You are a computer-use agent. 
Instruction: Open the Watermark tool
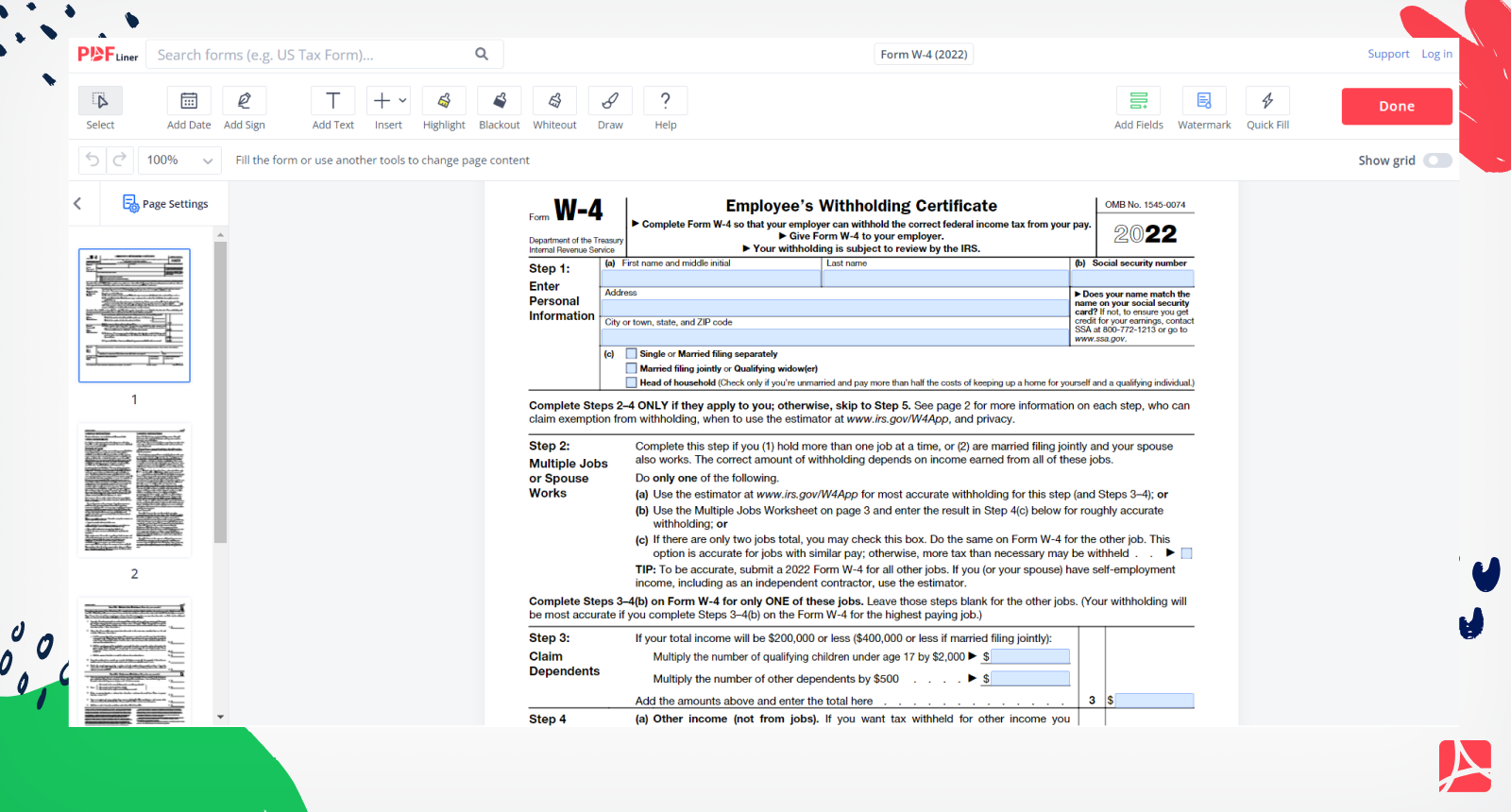[1203, 101]
